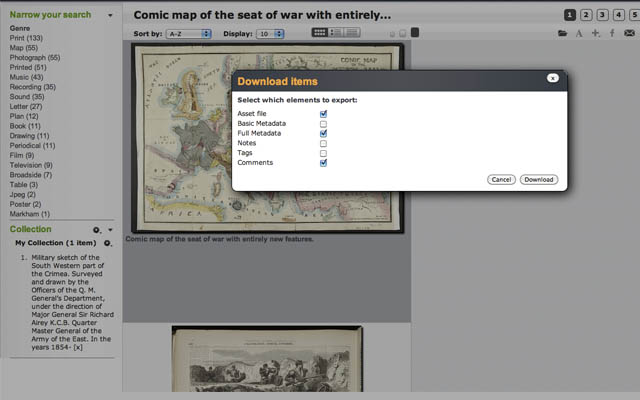Filter by genre Letter (27)
The width and height of the screenshot is (640, 400).
click(26, 107)
